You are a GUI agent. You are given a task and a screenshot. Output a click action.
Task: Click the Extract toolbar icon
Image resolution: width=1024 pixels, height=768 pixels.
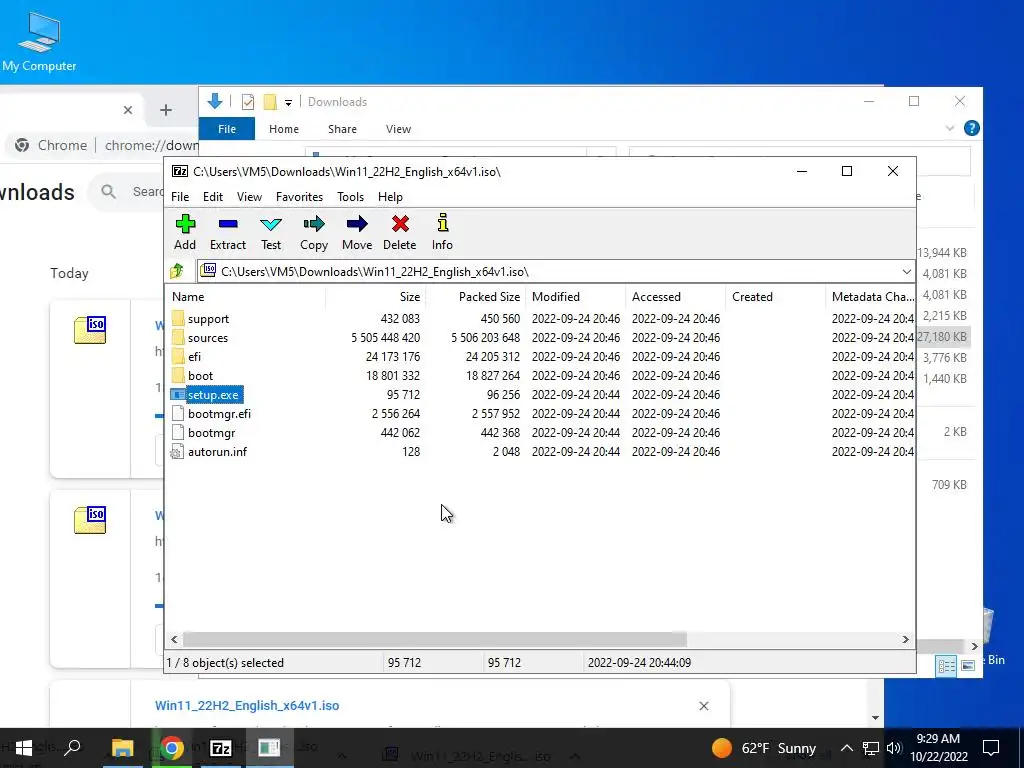(x=228, y=224)
